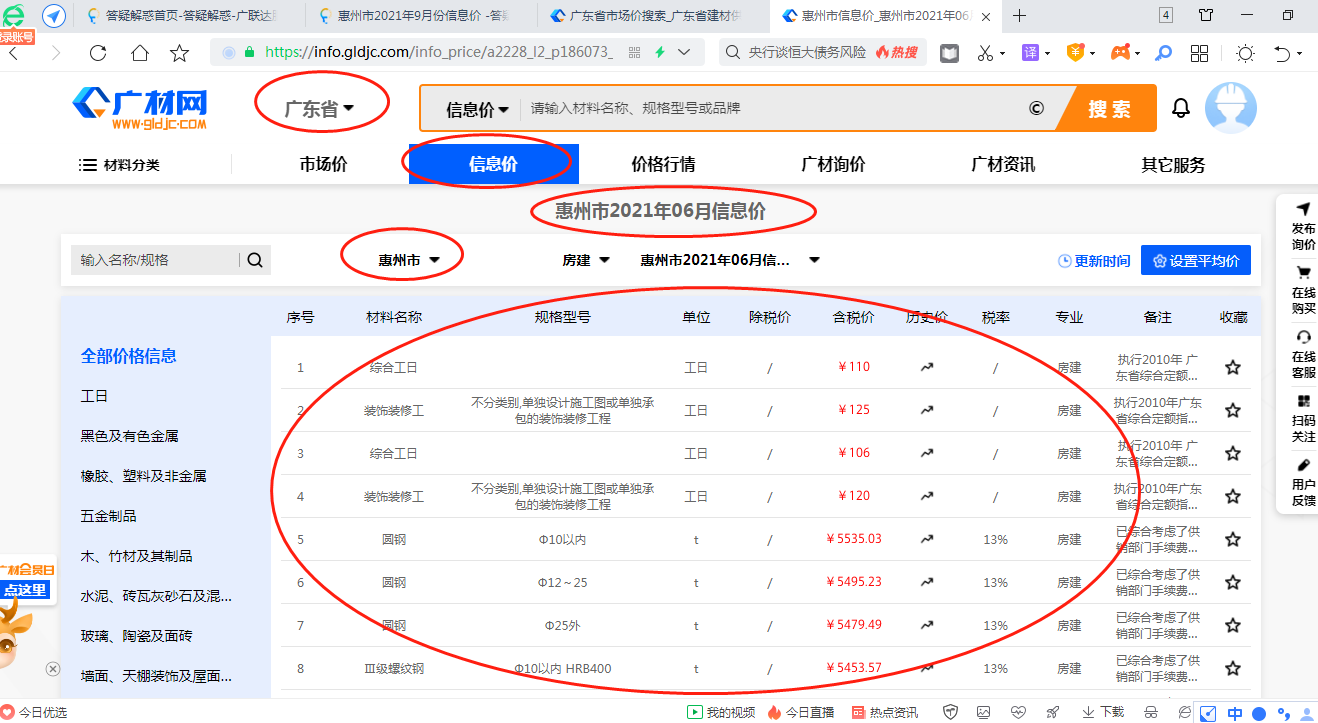Open notification bell on site header
Viewport: 1318px width, 723px height.
(x=1181, y=108)
